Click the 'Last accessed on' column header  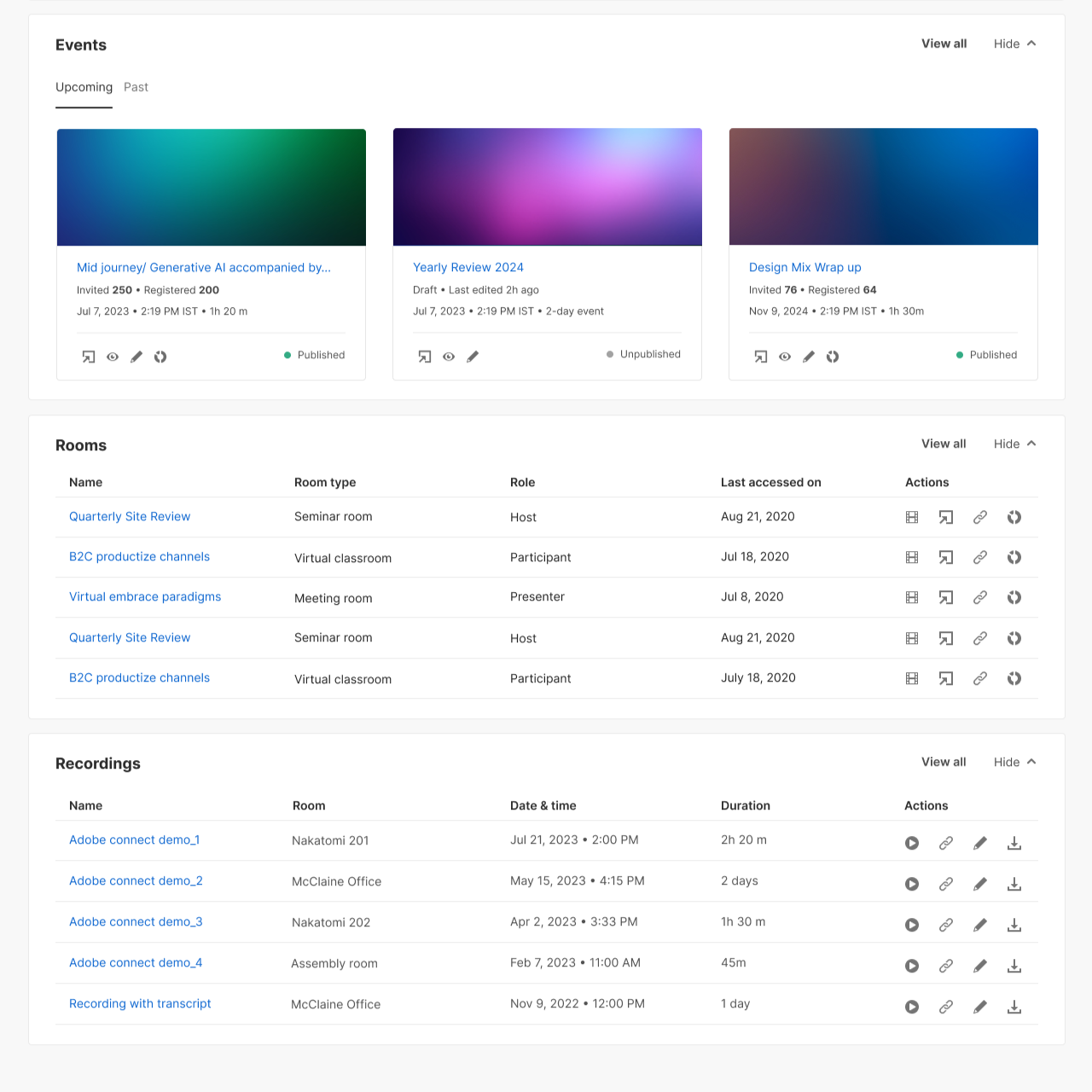(771, 482)
